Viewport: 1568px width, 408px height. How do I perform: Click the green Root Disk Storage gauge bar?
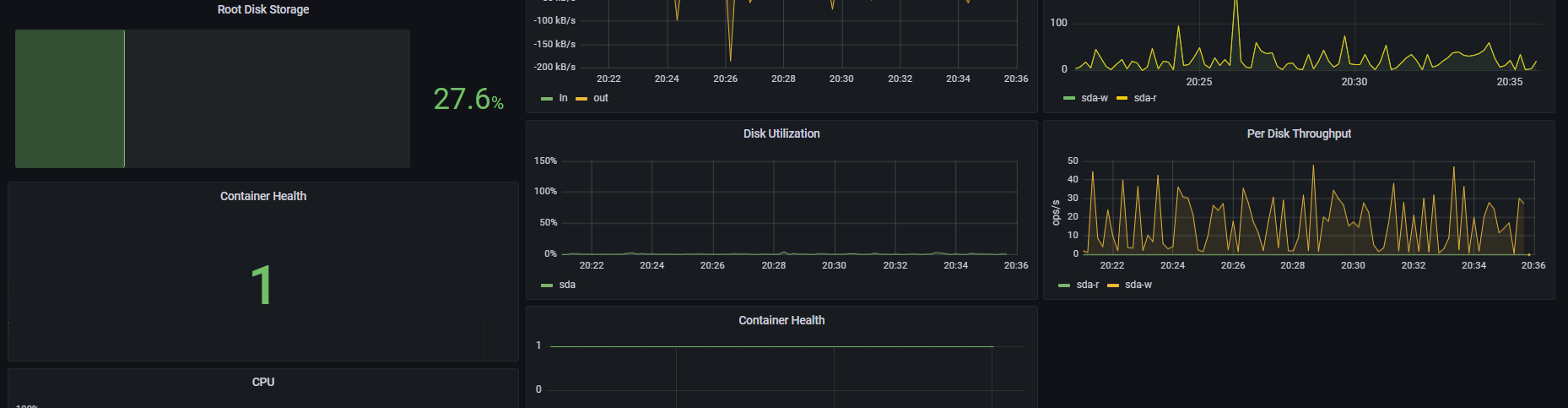point(70,99)
